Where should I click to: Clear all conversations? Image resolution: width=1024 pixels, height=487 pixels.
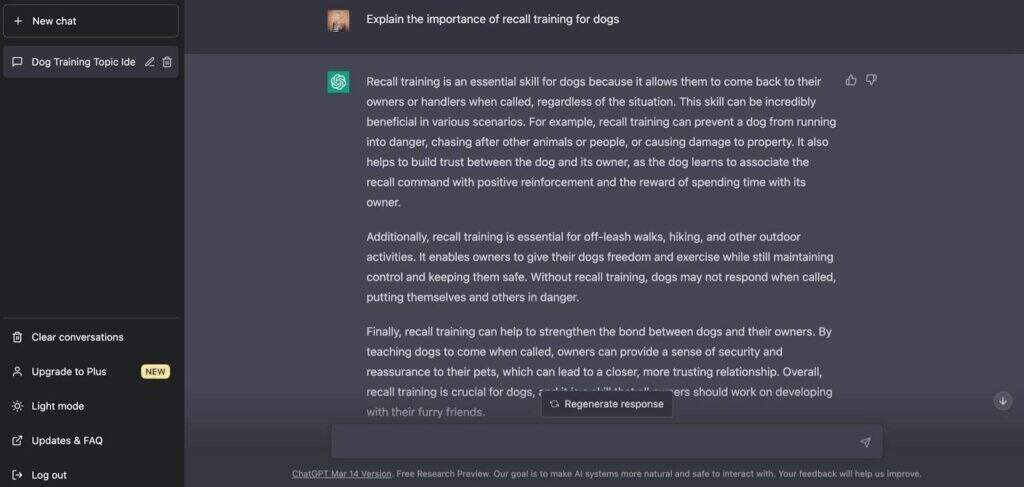[77, 337]
